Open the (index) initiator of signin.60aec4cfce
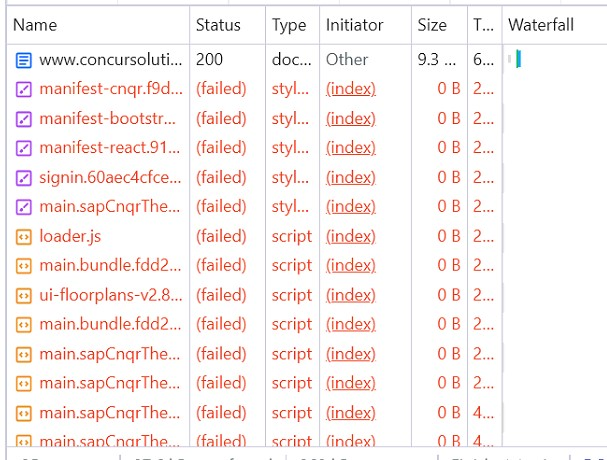 351,178
